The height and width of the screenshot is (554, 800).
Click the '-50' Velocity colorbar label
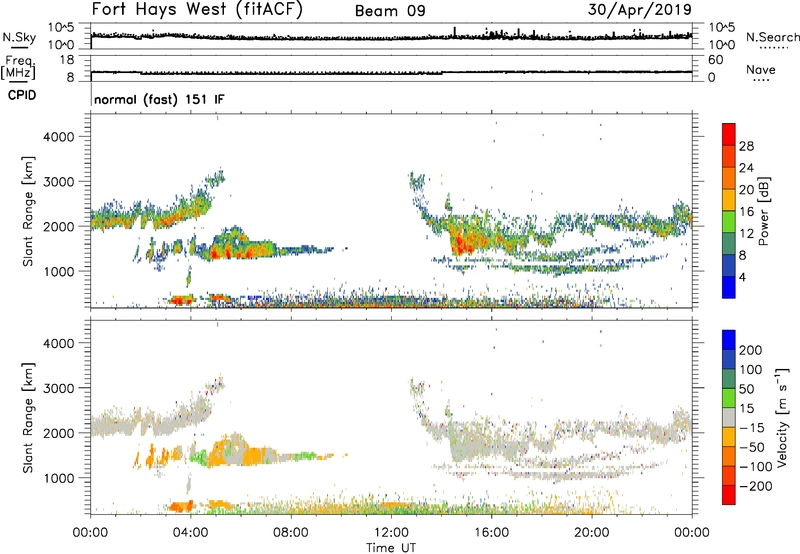coord(752,447)
